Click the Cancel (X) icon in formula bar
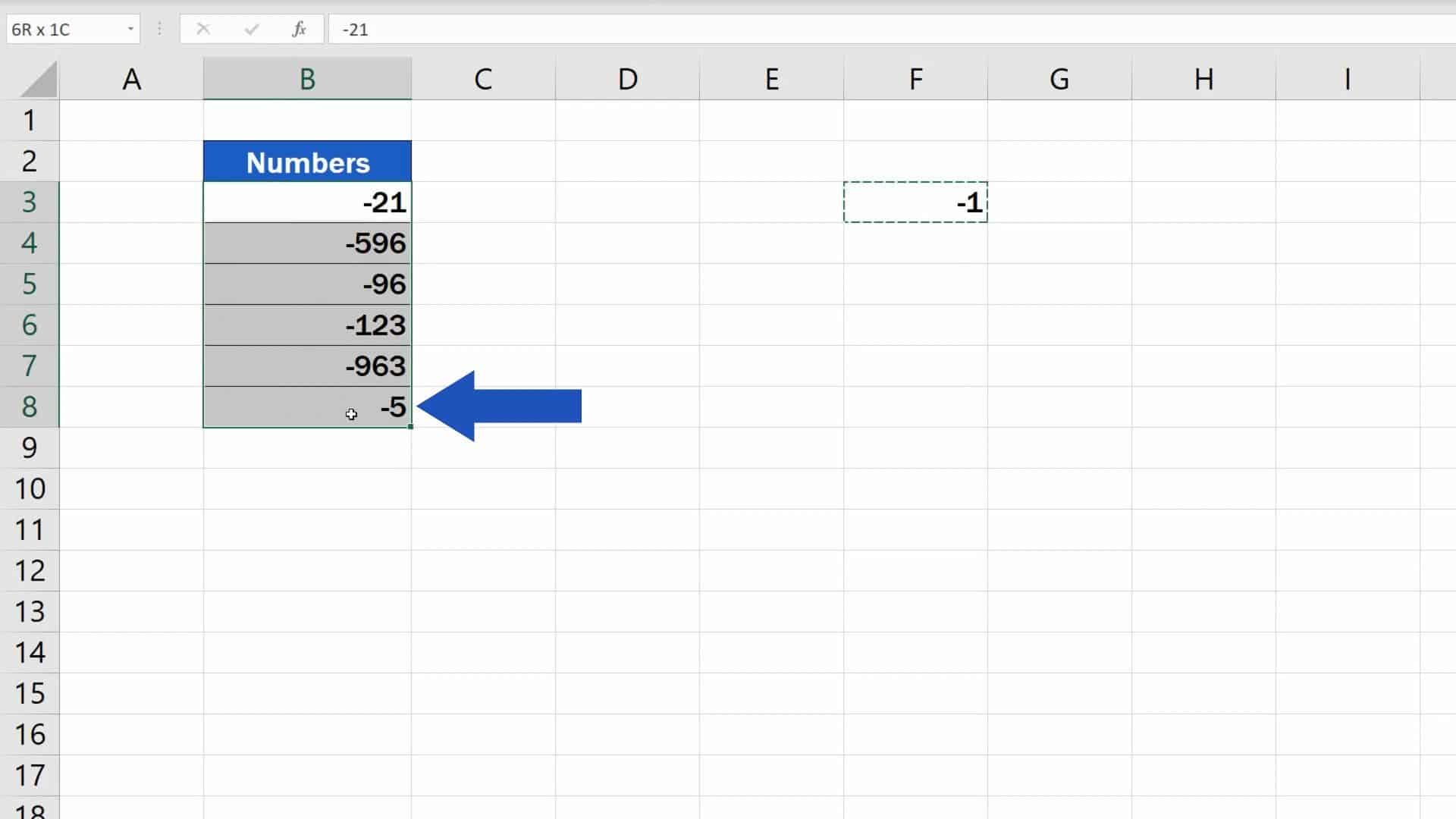Viewport: 1456px width, 819px height. point(203,29)
